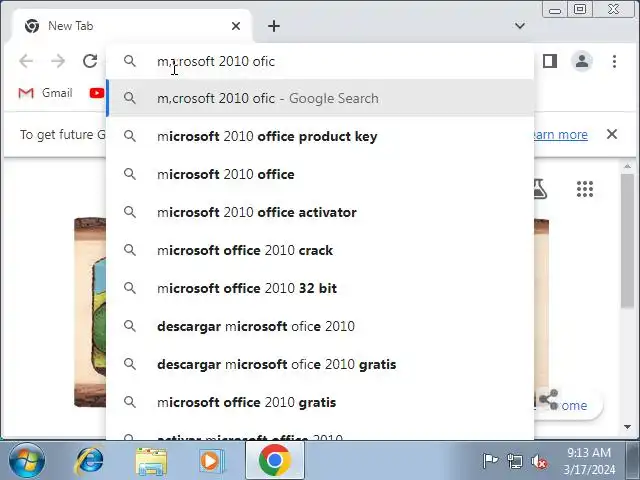The image size is (640, 480).
Task: Open Windows Explorer from the taskbar
Action: pyautogui.click(x=151, y=461)
